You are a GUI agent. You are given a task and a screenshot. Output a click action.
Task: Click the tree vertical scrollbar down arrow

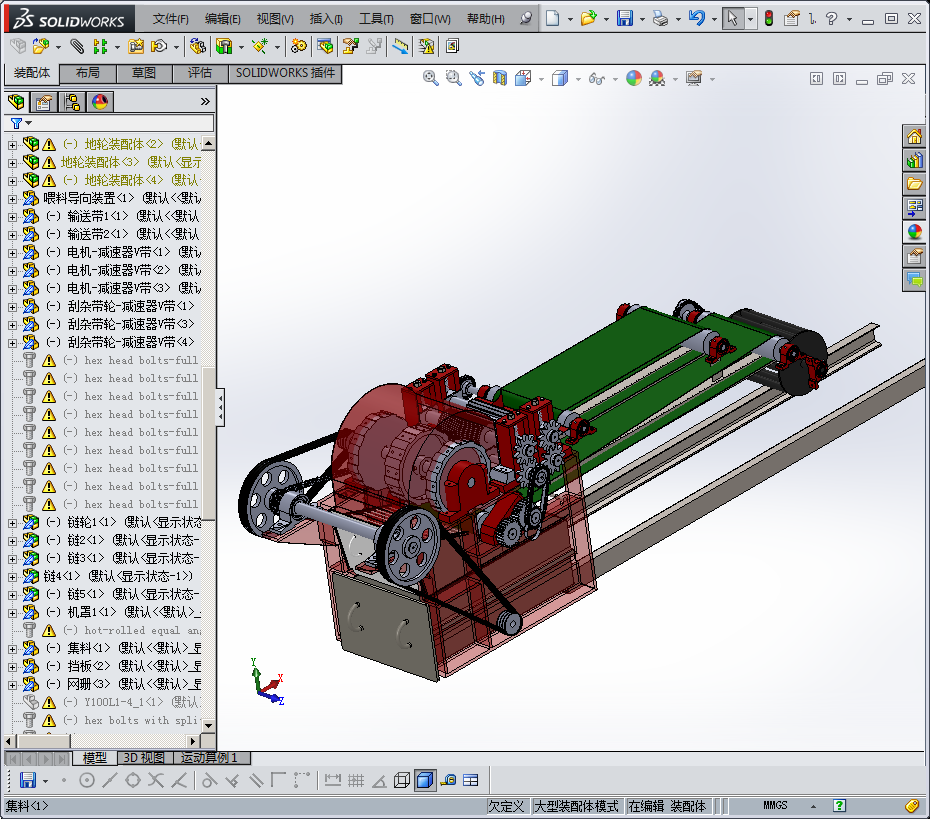tap(208, 725)
